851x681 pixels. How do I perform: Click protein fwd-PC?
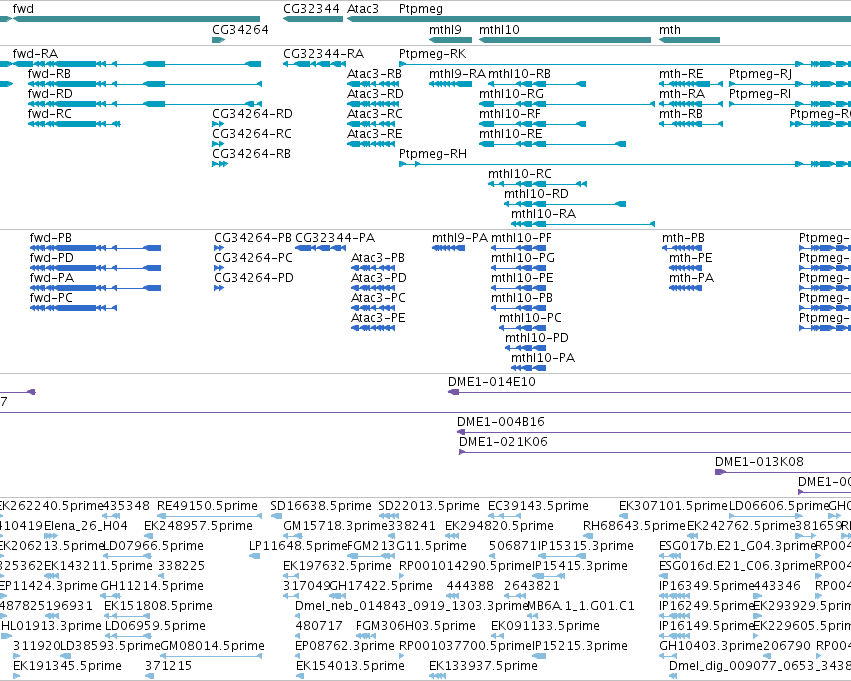tap(73, 308)
